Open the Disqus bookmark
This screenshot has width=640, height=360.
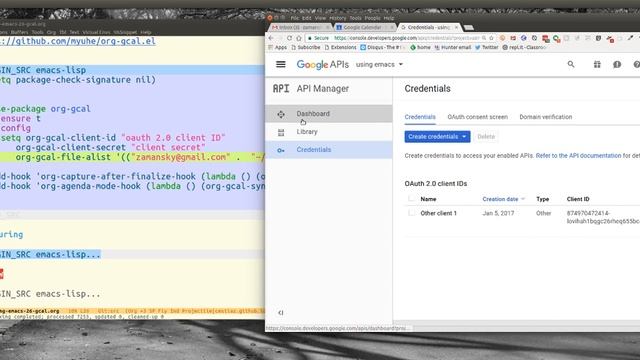382,47
